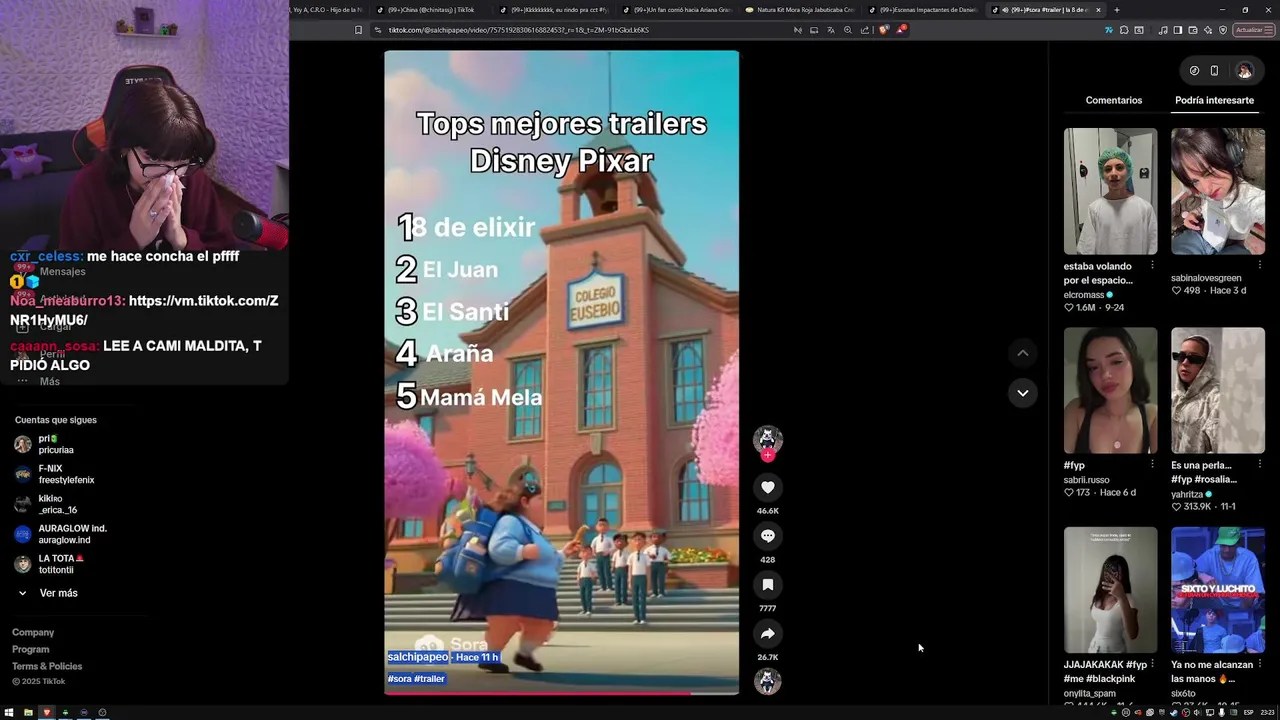Viewport: 1280px width, 720px height.
Task: Switch to the Natura Kit Mora Roja browser tab
Action: click(800, 10)
